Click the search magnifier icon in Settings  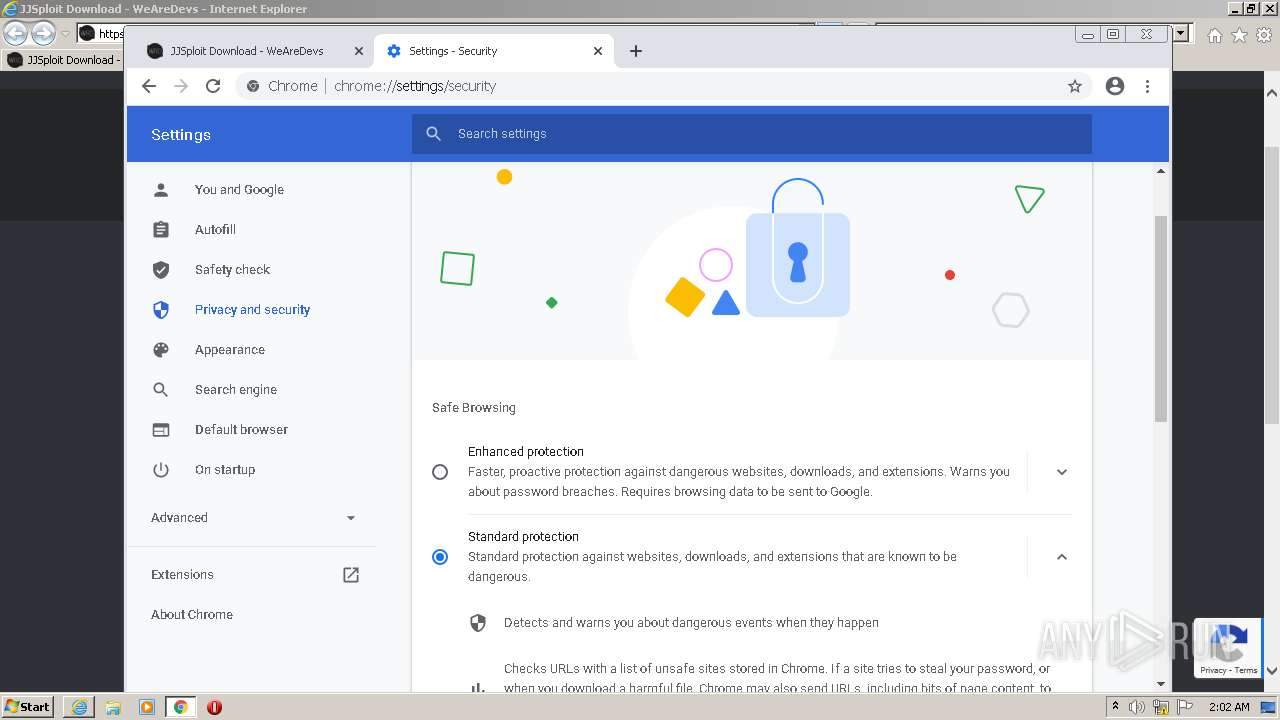(433, 134)
